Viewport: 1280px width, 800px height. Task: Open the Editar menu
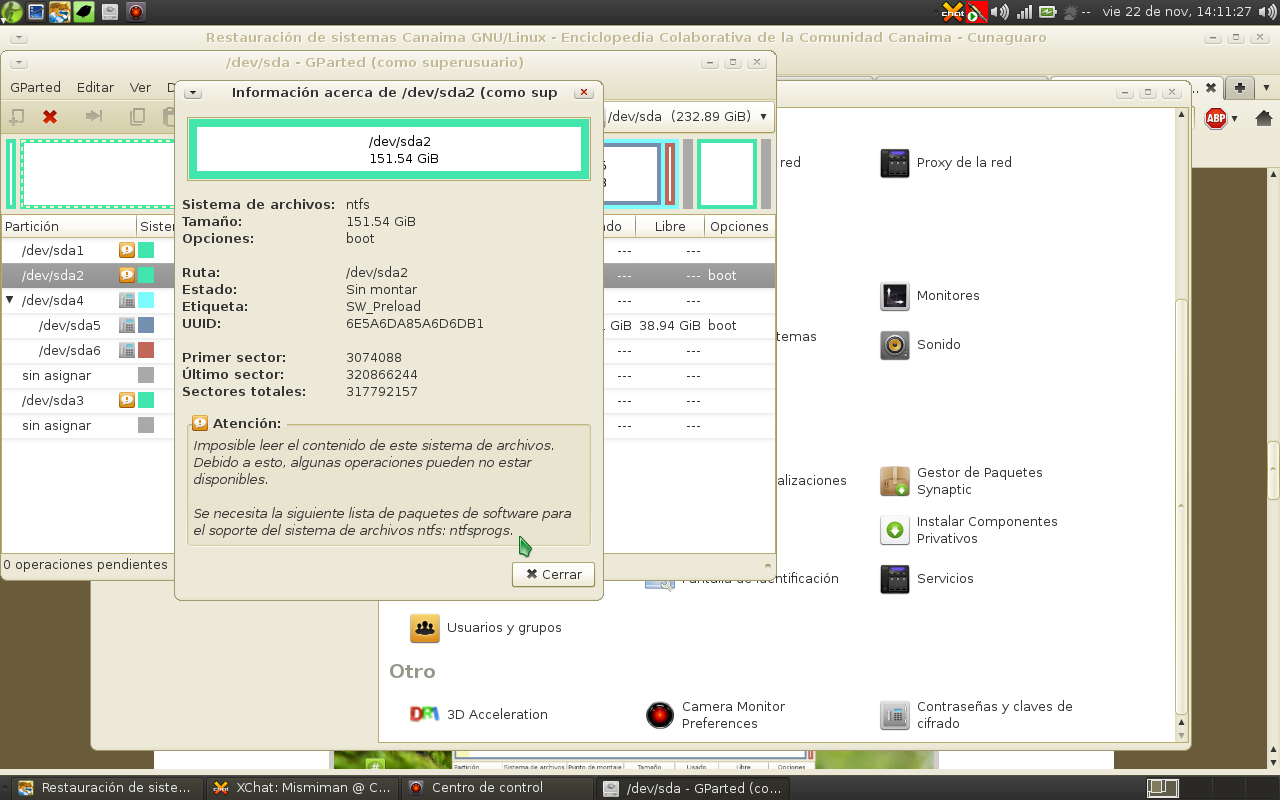pyautogui.click(x=95, y=88)
